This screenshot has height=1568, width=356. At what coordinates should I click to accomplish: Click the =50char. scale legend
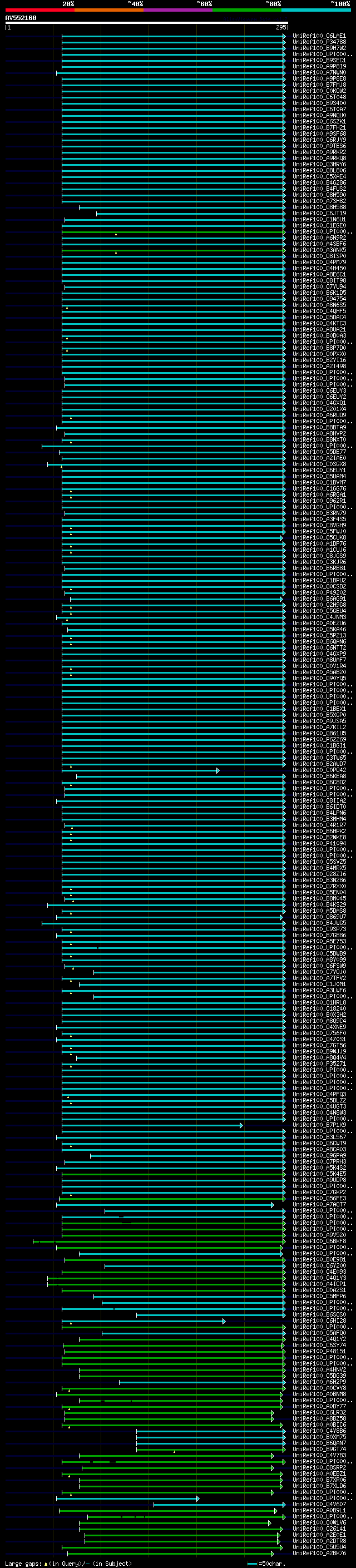(x=266, y=1563)
